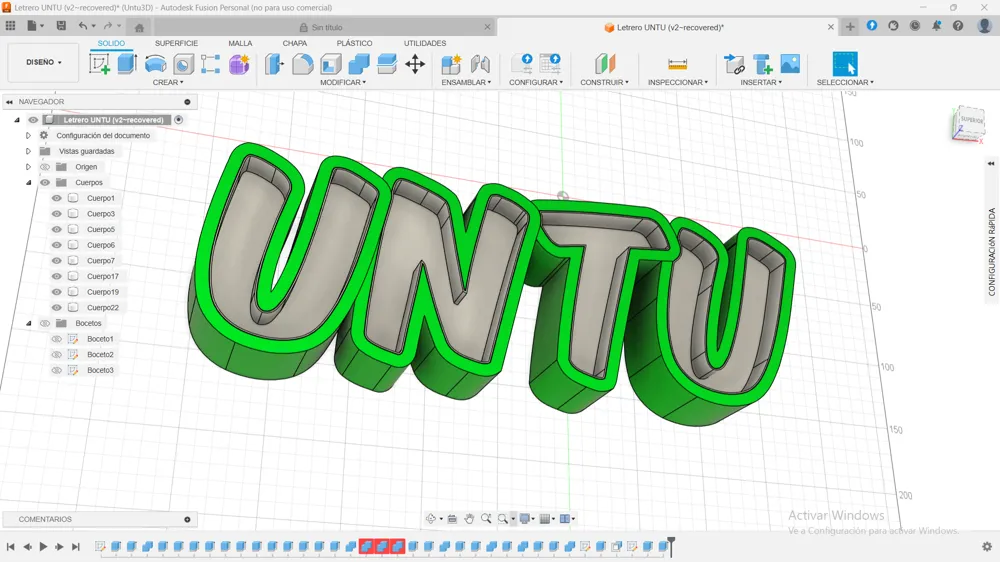Open the CONSTRUIR menu
The width and height of the screenshot is (1000, 562).
[604, 82]
